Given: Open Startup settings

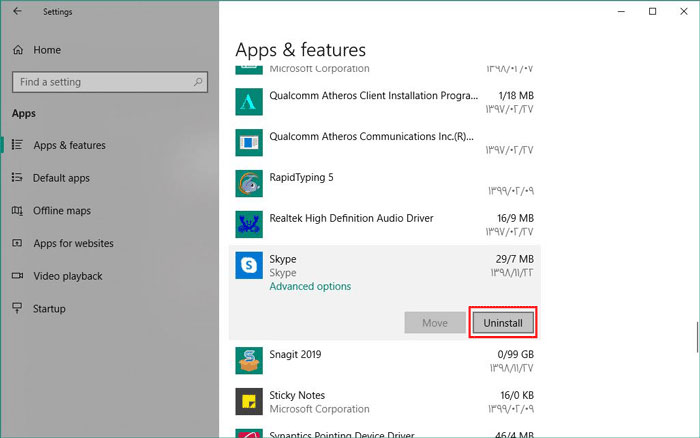Looking at the screenshot, I should click(x=49, y=309).
